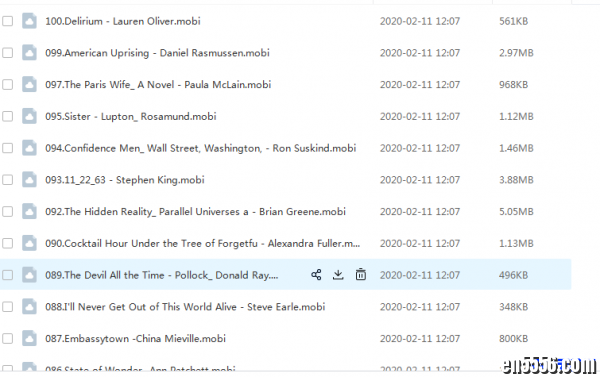Click the modified date of 093.11_22_63

click(420, 180)
